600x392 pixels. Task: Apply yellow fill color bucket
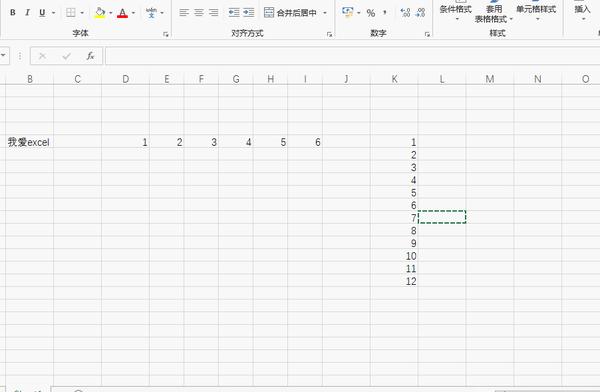100,13
